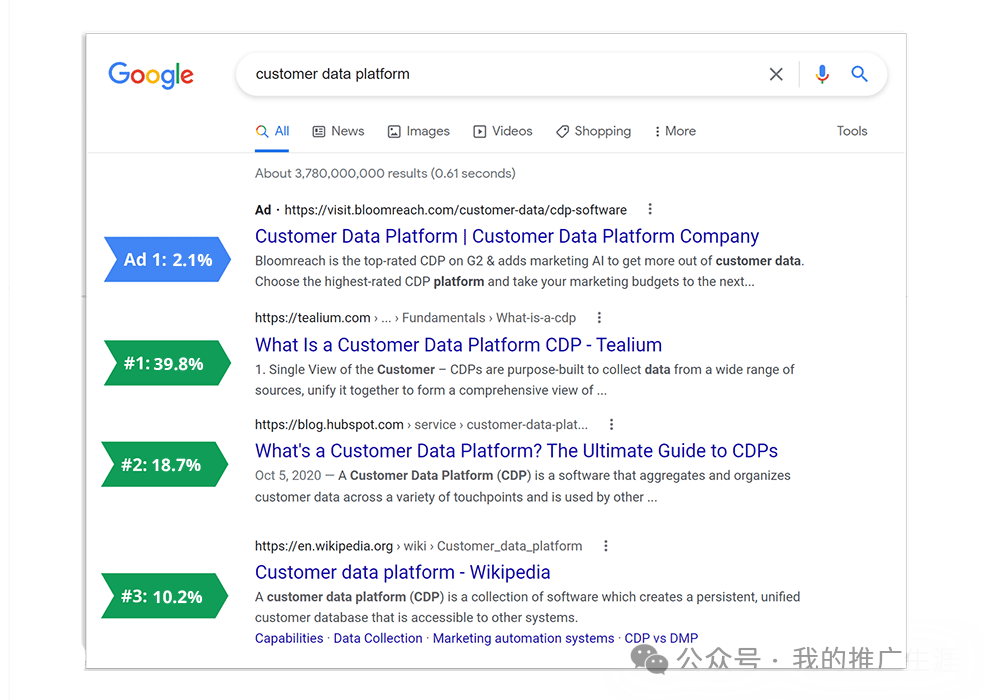Open the three-dot menu beside the HubSpot result

pos(611,424)
